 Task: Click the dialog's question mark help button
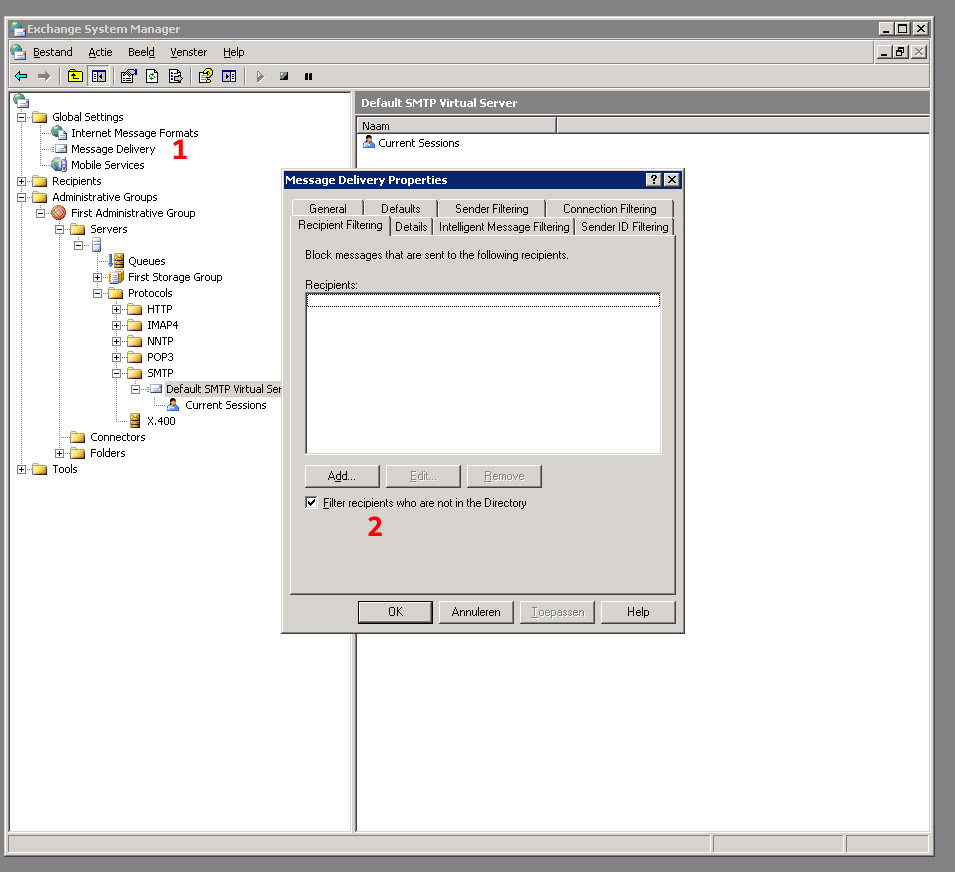coord(654,180)
